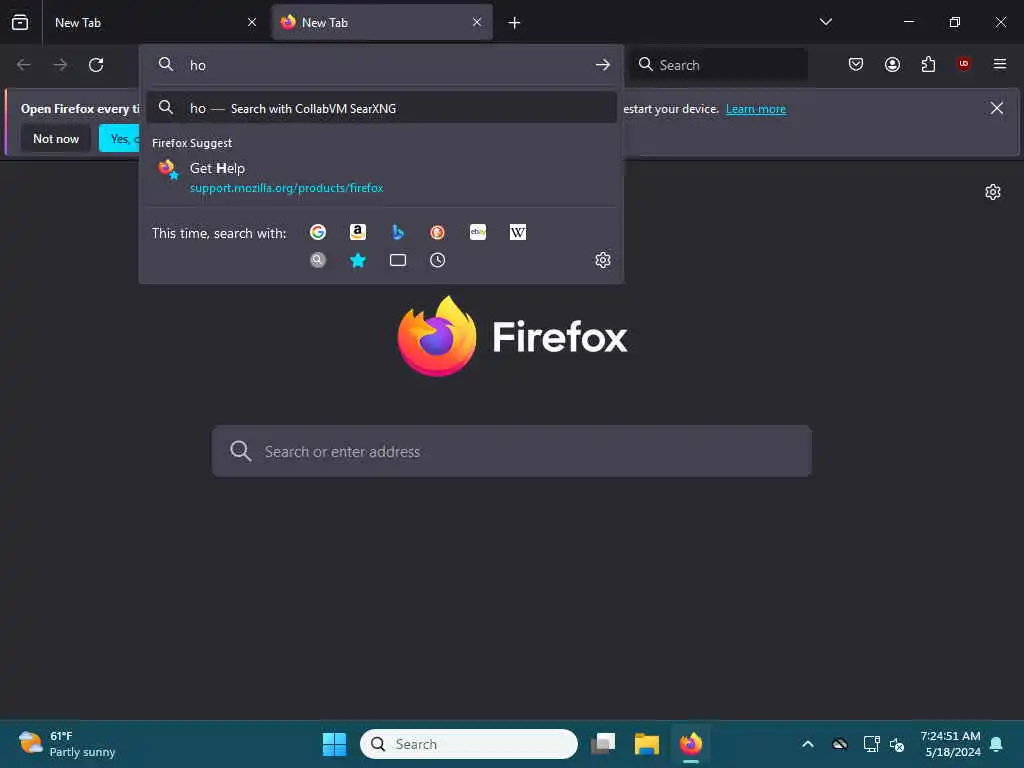Screen dimensions: 1024x768
Task: Open File Explorer from taskbar
Action: coord(647,744)
